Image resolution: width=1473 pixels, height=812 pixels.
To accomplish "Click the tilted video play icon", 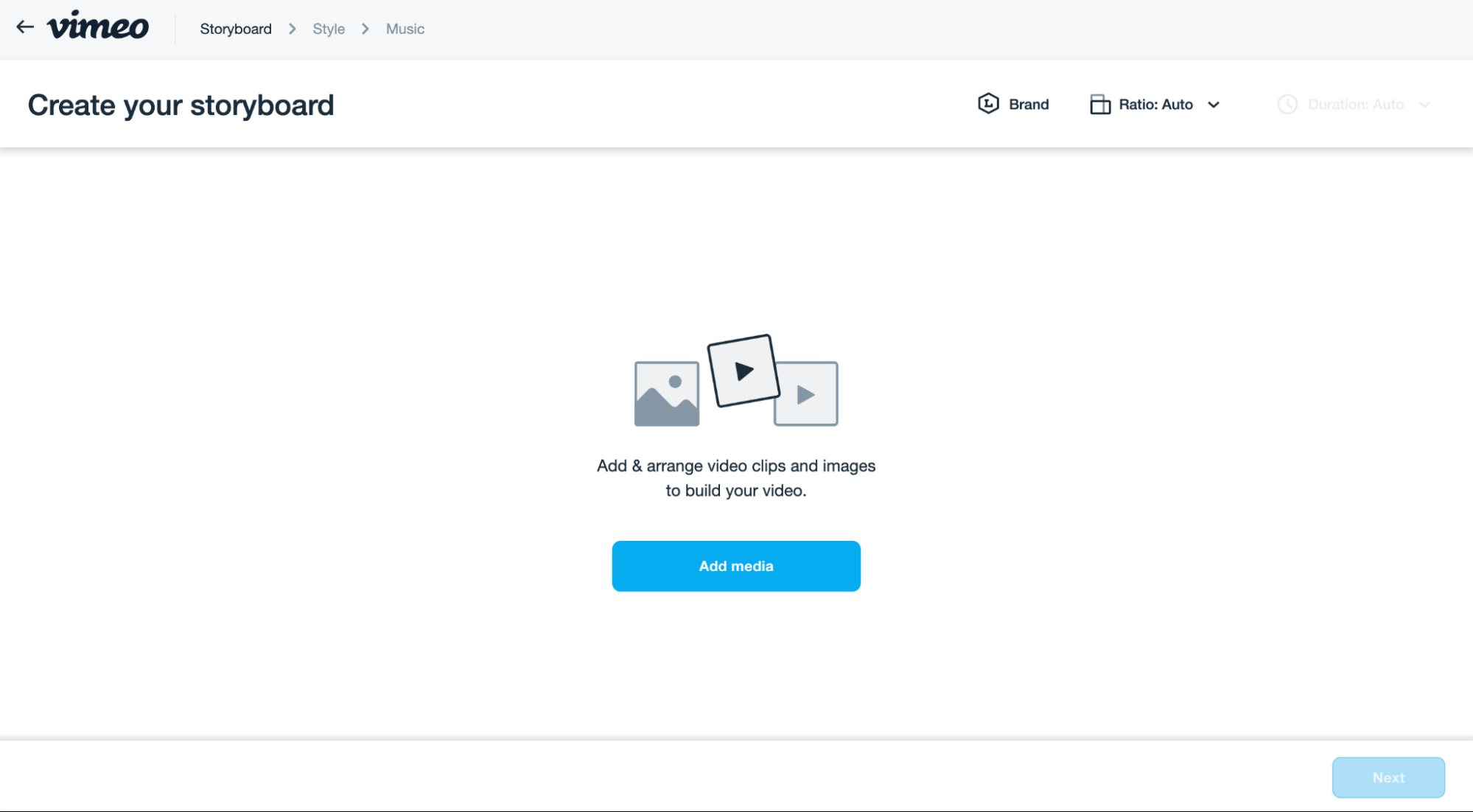I will 742,371.
